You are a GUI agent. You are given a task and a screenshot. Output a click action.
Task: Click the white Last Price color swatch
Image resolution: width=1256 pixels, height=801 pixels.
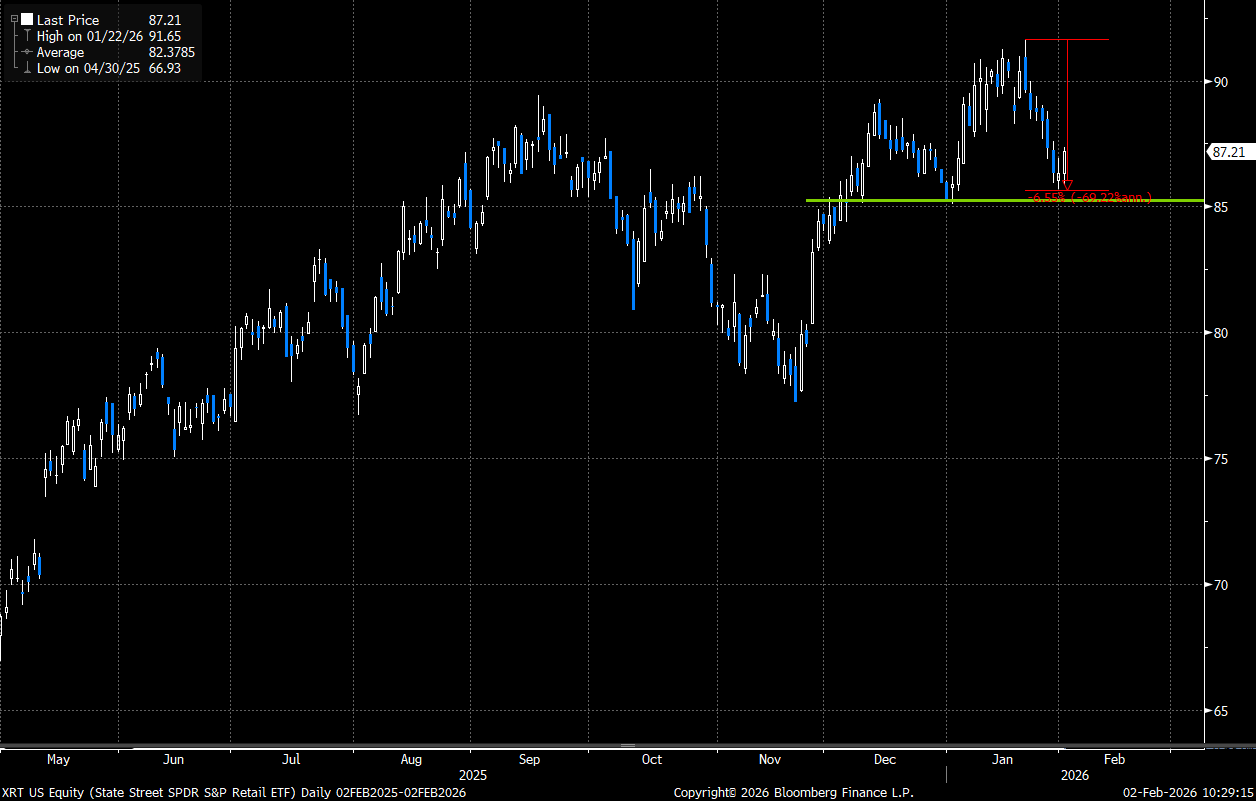coord(27,20)
